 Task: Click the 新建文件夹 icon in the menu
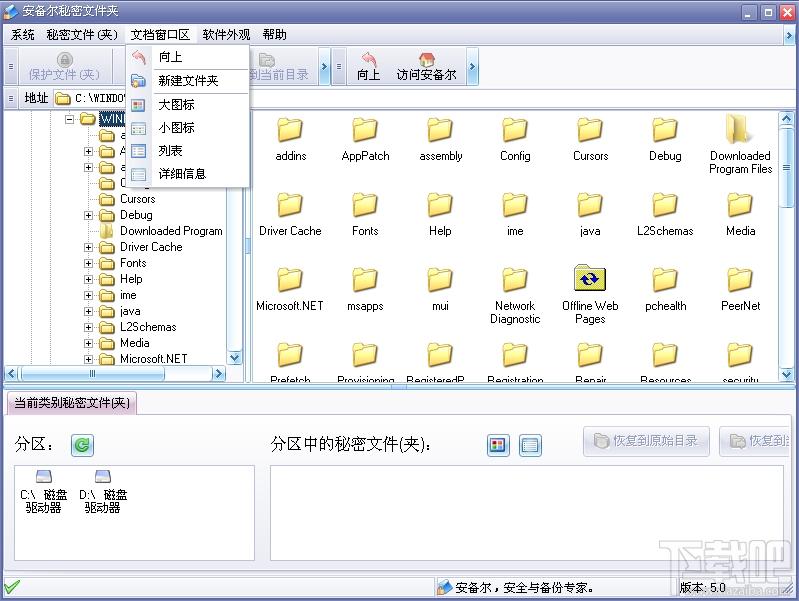(139, 81)
